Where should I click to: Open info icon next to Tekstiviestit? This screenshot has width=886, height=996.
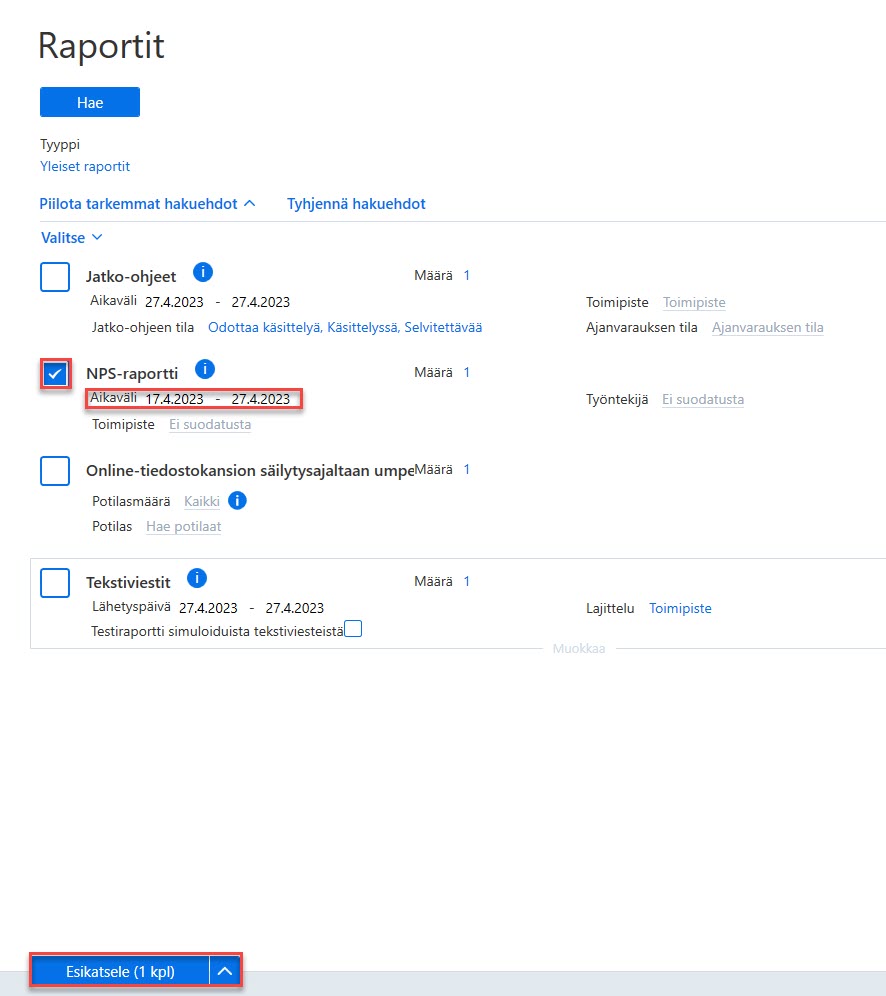[197, 578]
